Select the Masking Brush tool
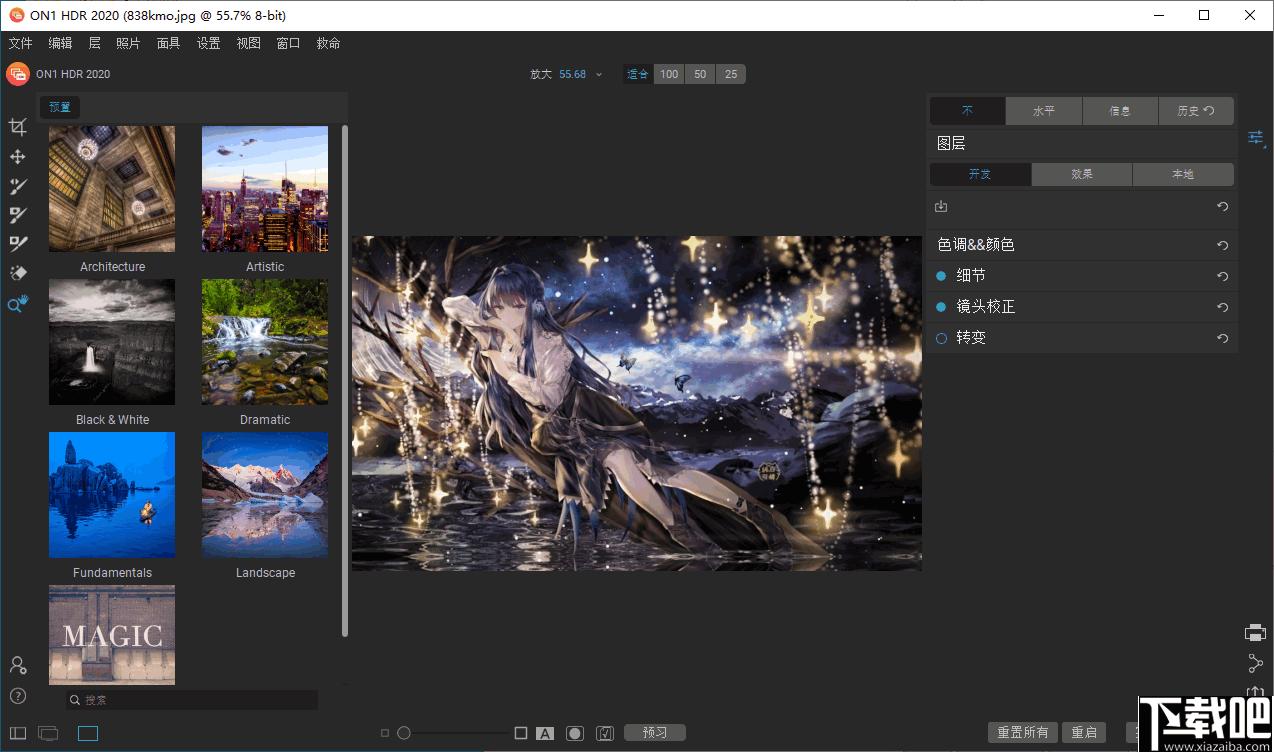The image size is (1274, 752). [x=17, y=215]
